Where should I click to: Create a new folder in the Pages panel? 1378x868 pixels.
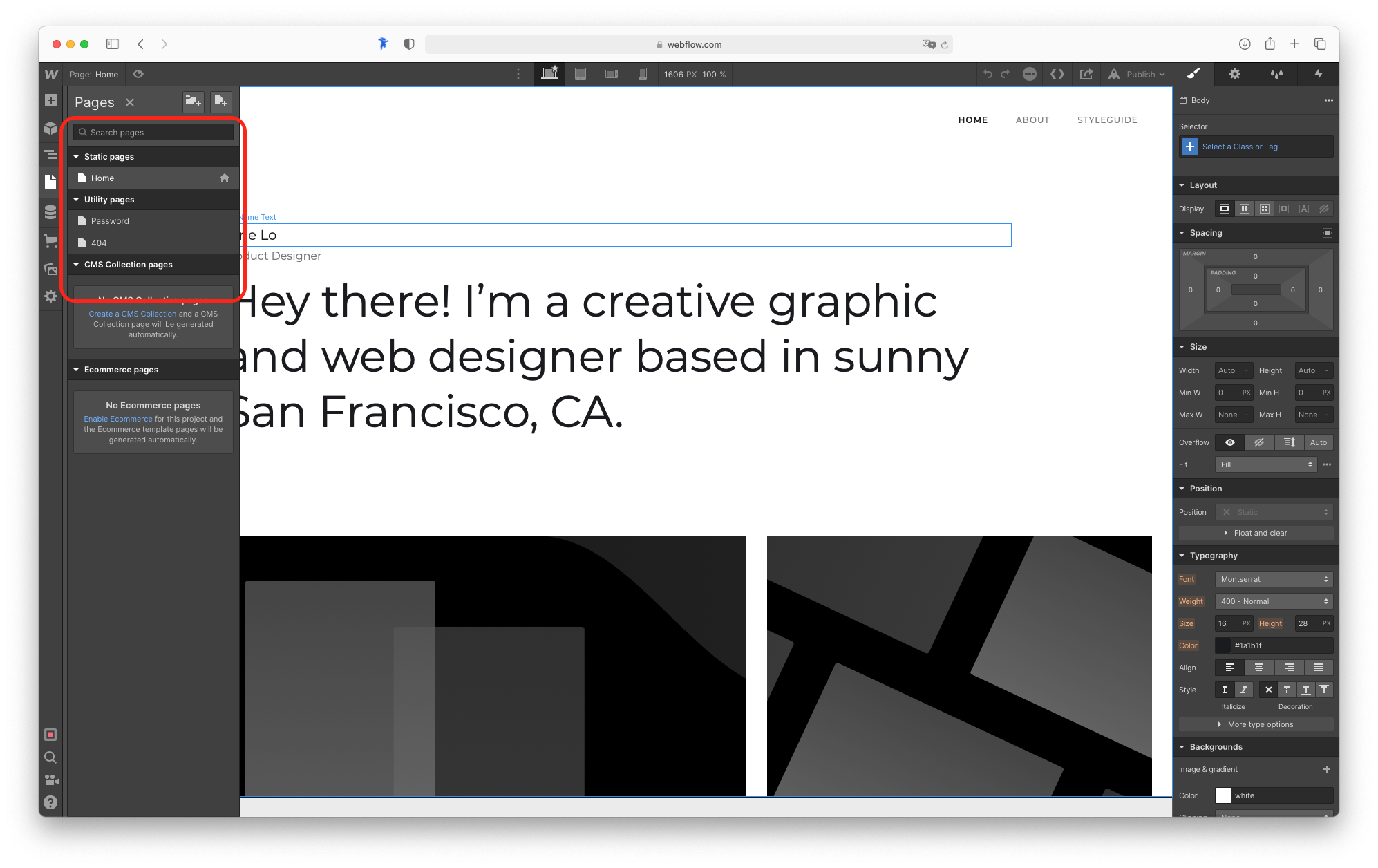tap(194, 102)
